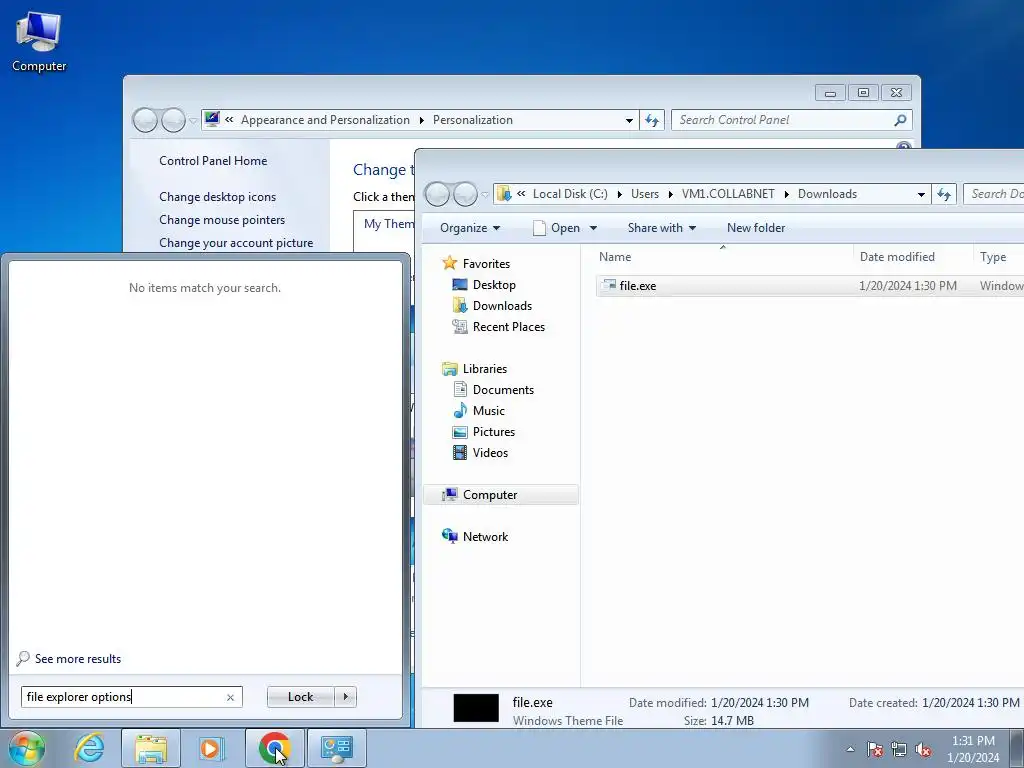Image resolution: width=1024 pixels, height=768 pixels.
Task: Switch to Chrome on the taskbar
Action: [x=274, y=748]
